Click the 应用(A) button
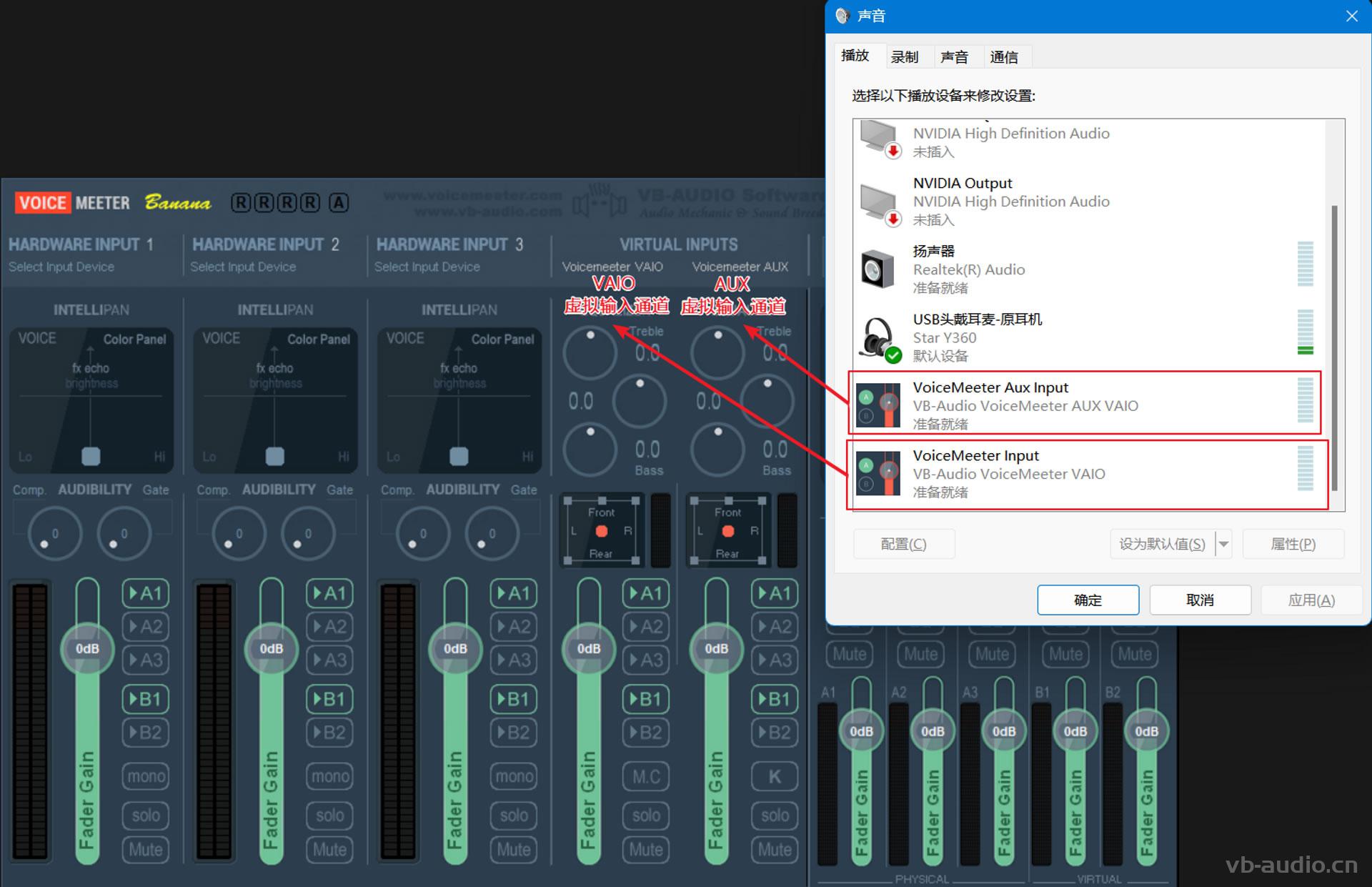 click(x=1311, y=600)
